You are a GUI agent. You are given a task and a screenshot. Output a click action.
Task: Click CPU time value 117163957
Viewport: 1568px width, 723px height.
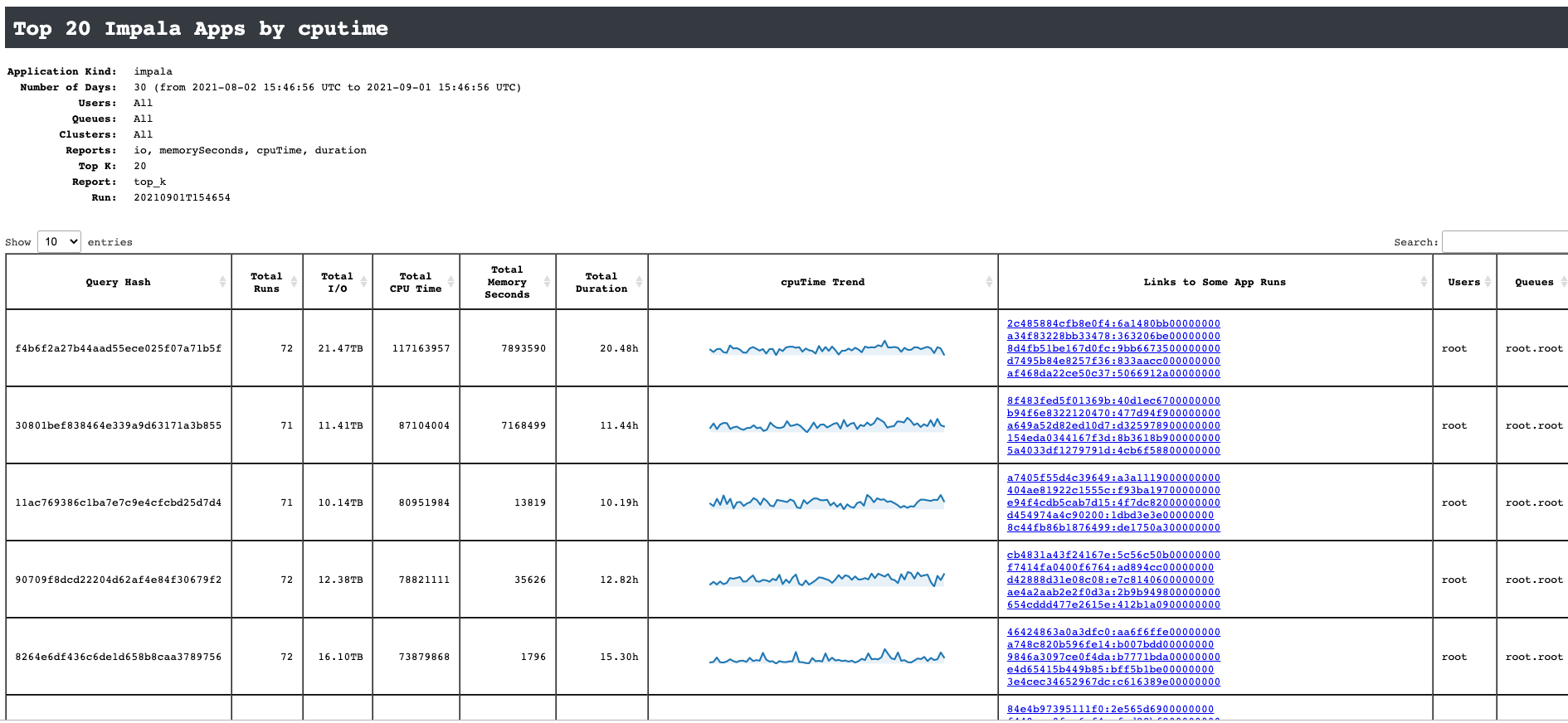point(421,348)
